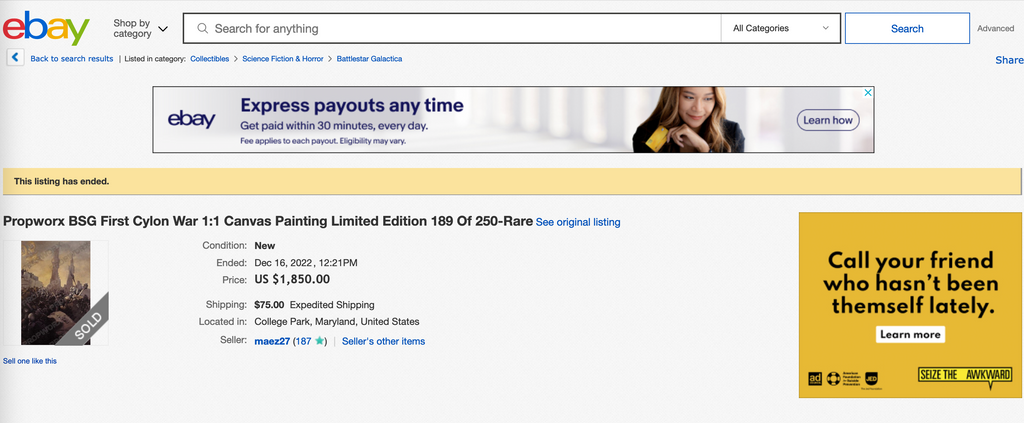Click the Sell one like this link
The image size is (1024, 423).
(x=30, y=361)
